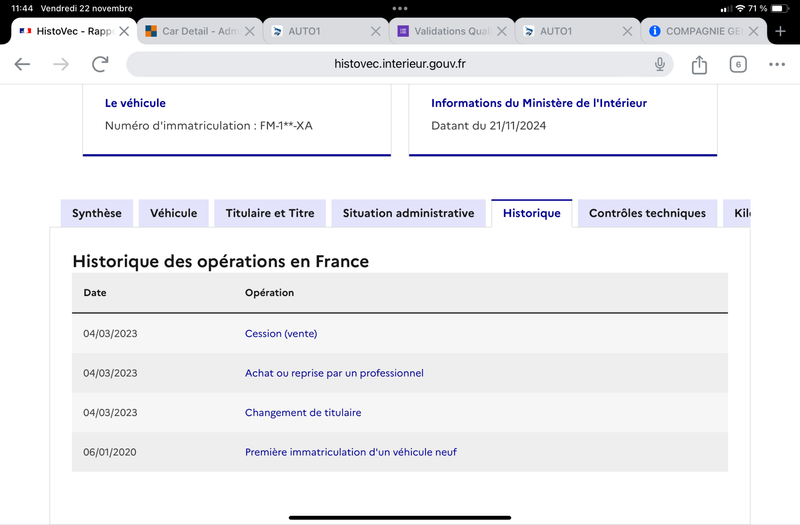The height and width of the screenshot is (525, 800).
Task: Close the HistoVec browser tab
Action: [x=123, y=31]
